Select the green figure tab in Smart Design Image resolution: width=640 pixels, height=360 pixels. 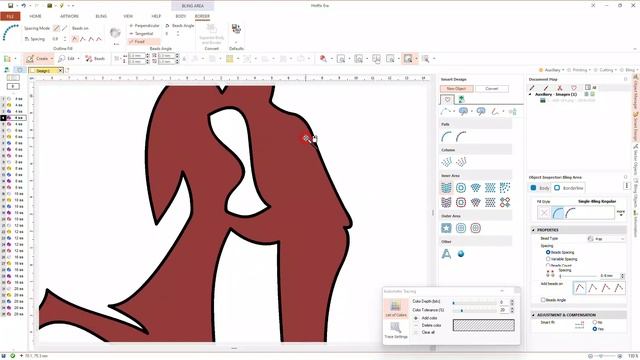(x=462, y=99)
